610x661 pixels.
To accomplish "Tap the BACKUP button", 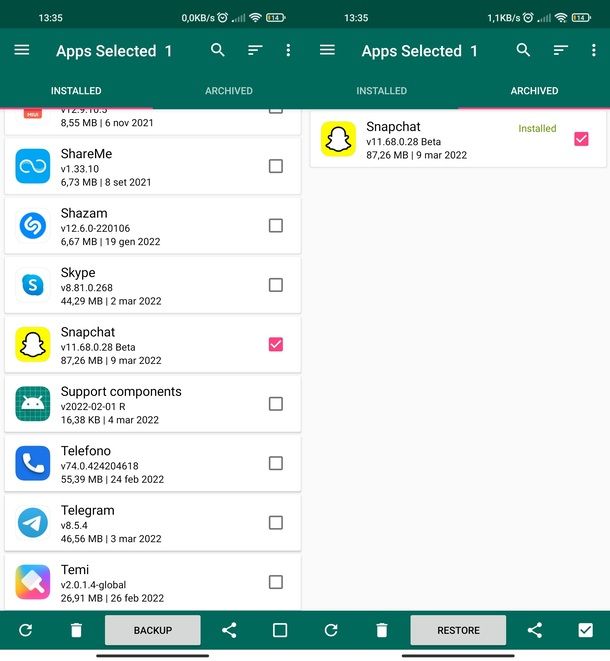I will click(153, 630).
